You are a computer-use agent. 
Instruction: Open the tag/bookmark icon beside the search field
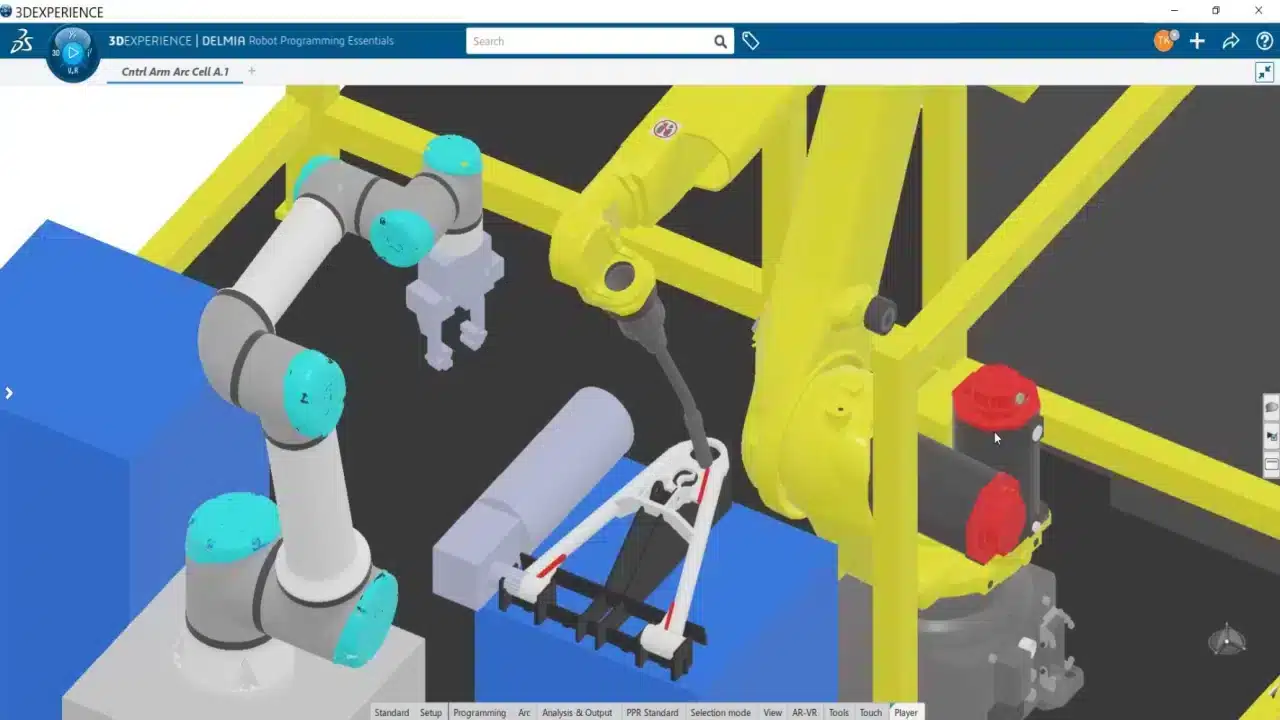pyautogui.click(x=751, y=41)
